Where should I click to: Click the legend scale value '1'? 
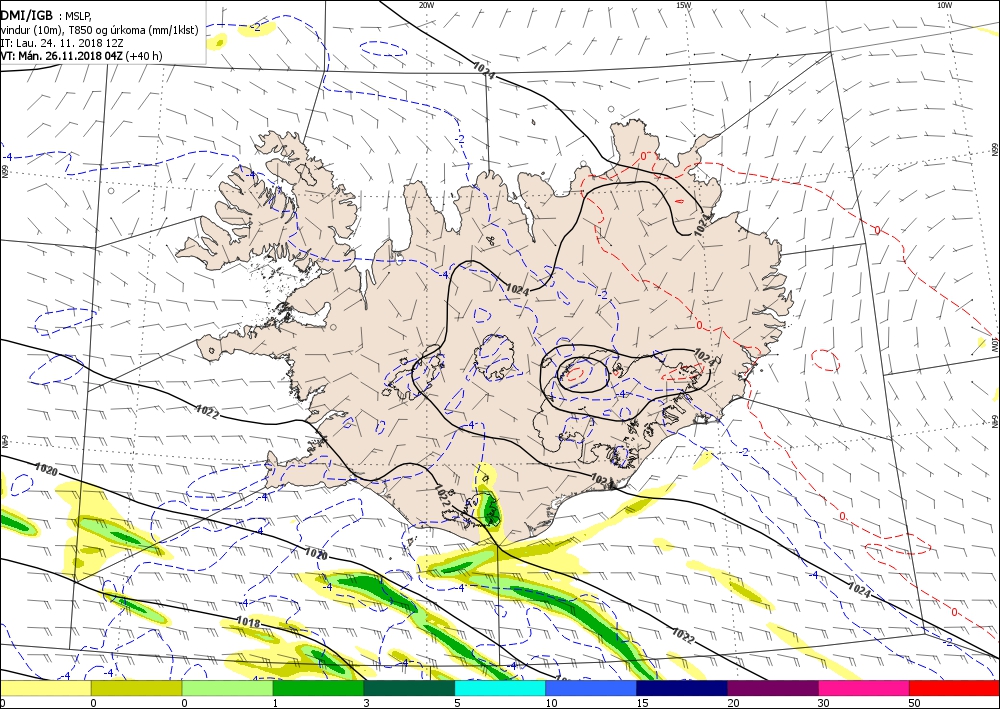tap(276, 703)
